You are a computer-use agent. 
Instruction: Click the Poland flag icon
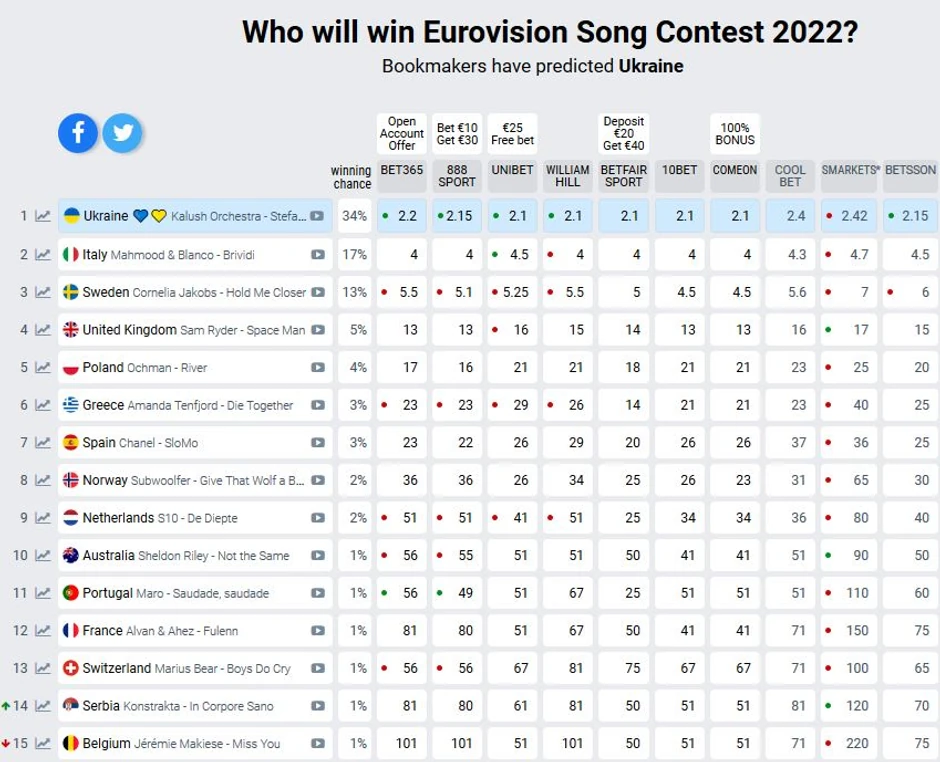[x=71, y=368]
